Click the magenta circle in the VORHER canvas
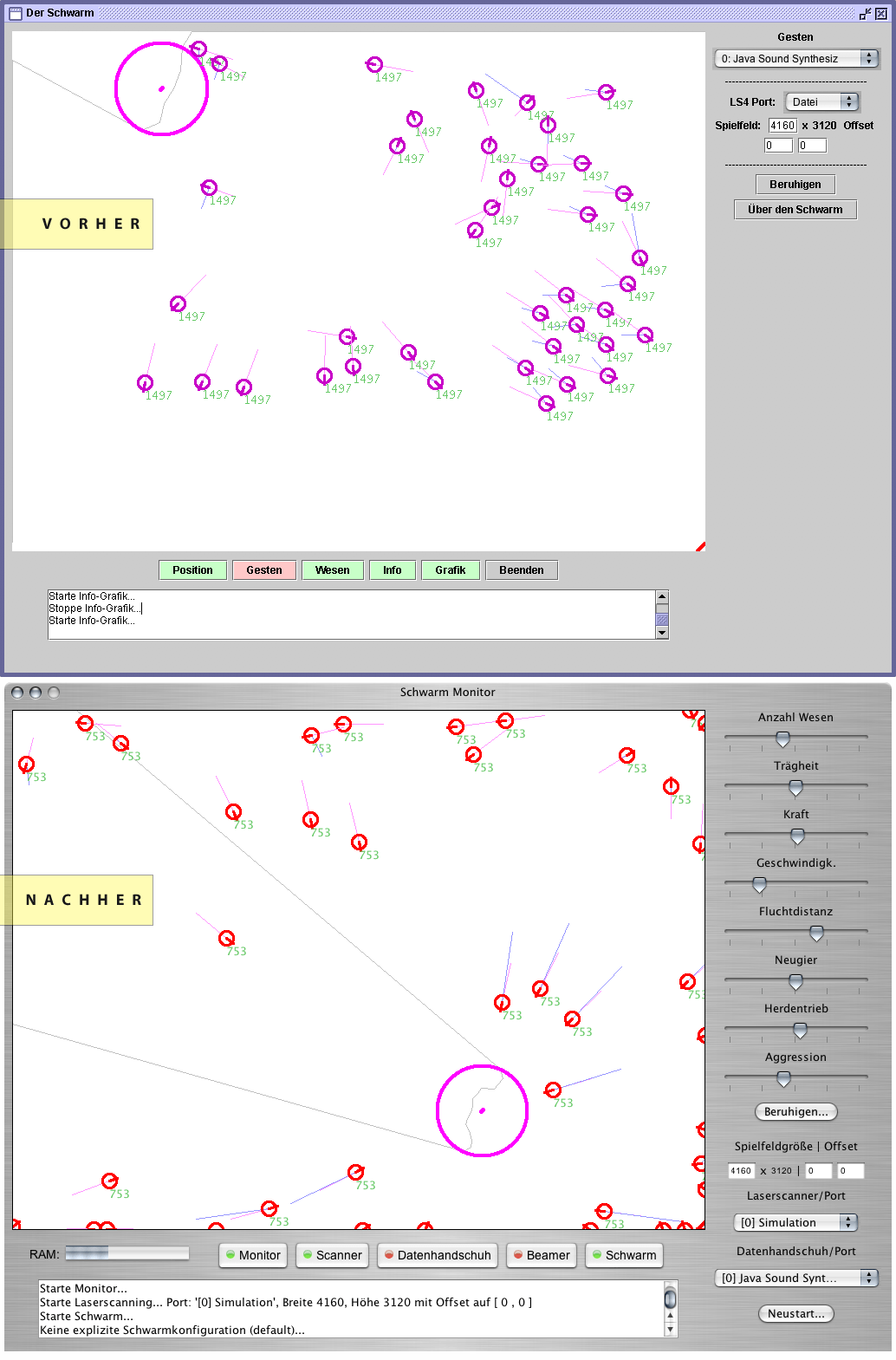 (161, 89)
